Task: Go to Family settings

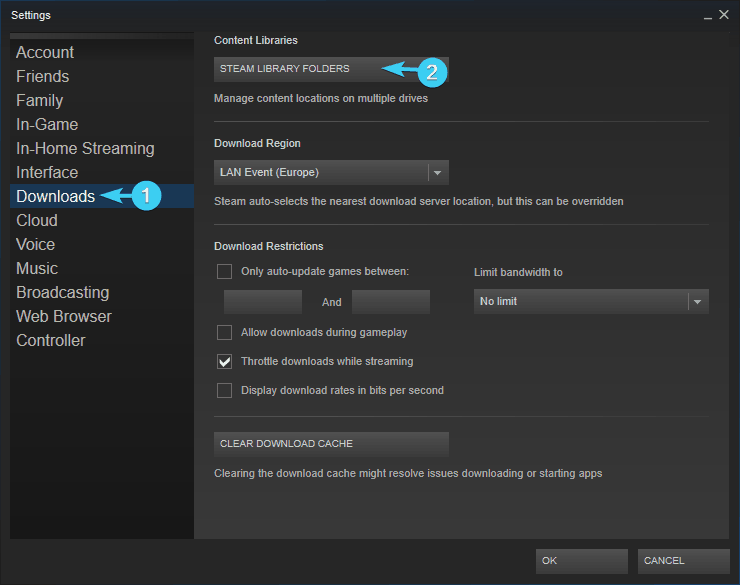Action: coord(101,100)
